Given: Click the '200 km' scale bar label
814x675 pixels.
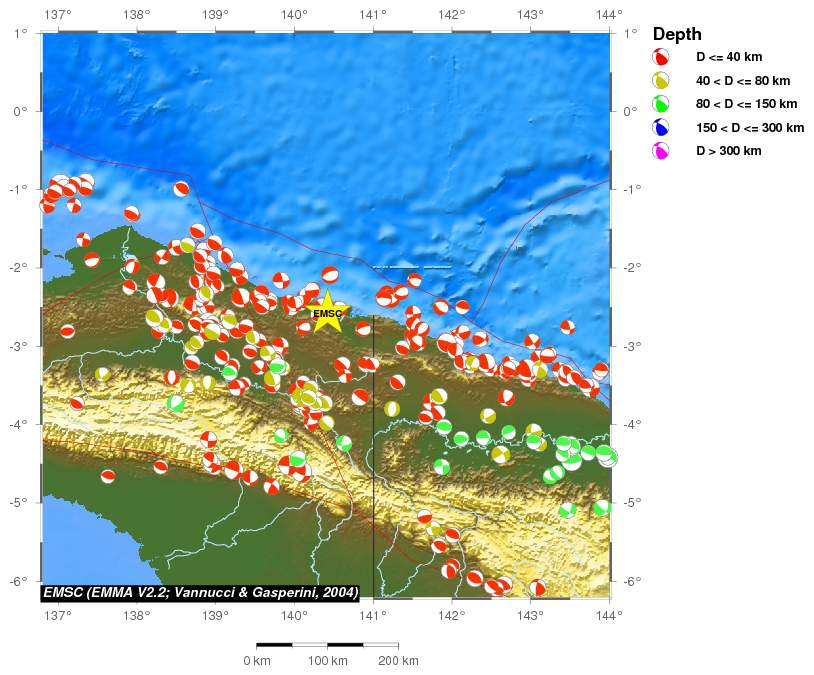Looking at the screenshot, I should click(x=398, y=661).
